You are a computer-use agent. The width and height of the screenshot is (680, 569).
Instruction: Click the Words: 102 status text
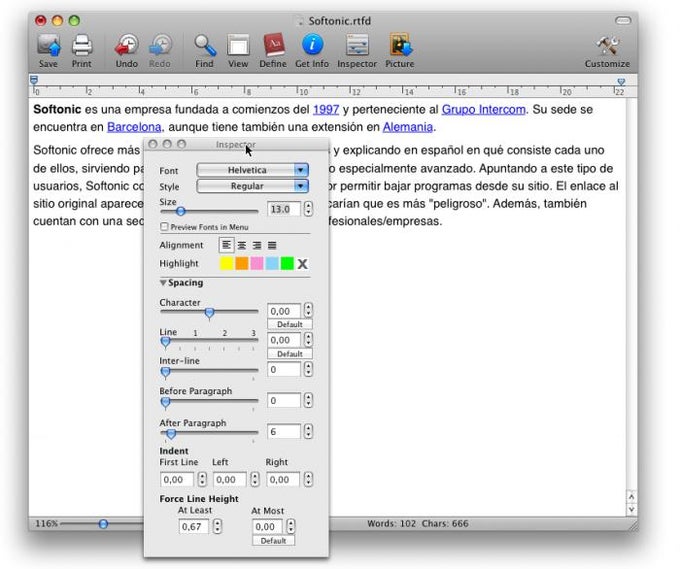pos(392,523)
